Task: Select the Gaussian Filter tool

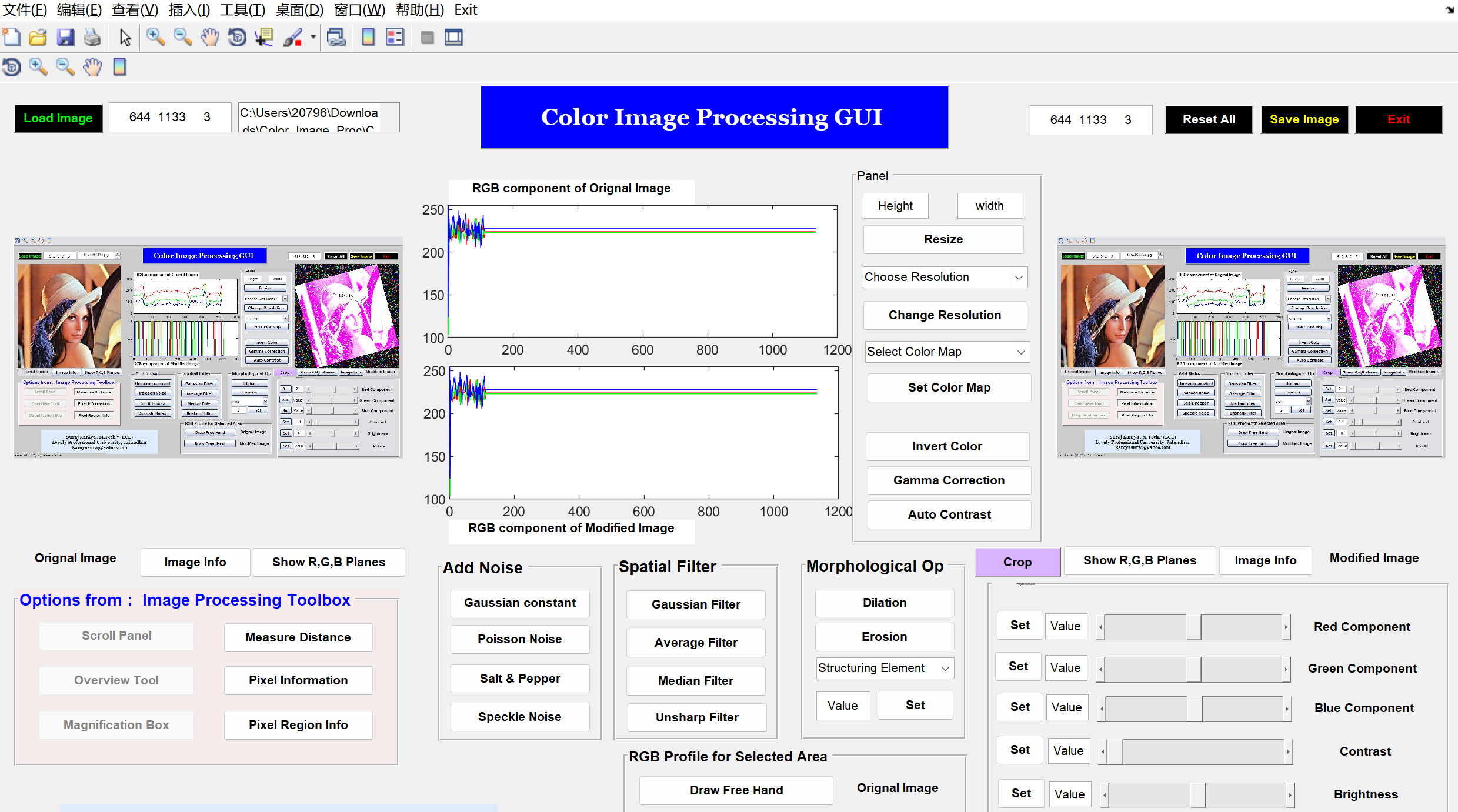Action: tap(696, 604)
